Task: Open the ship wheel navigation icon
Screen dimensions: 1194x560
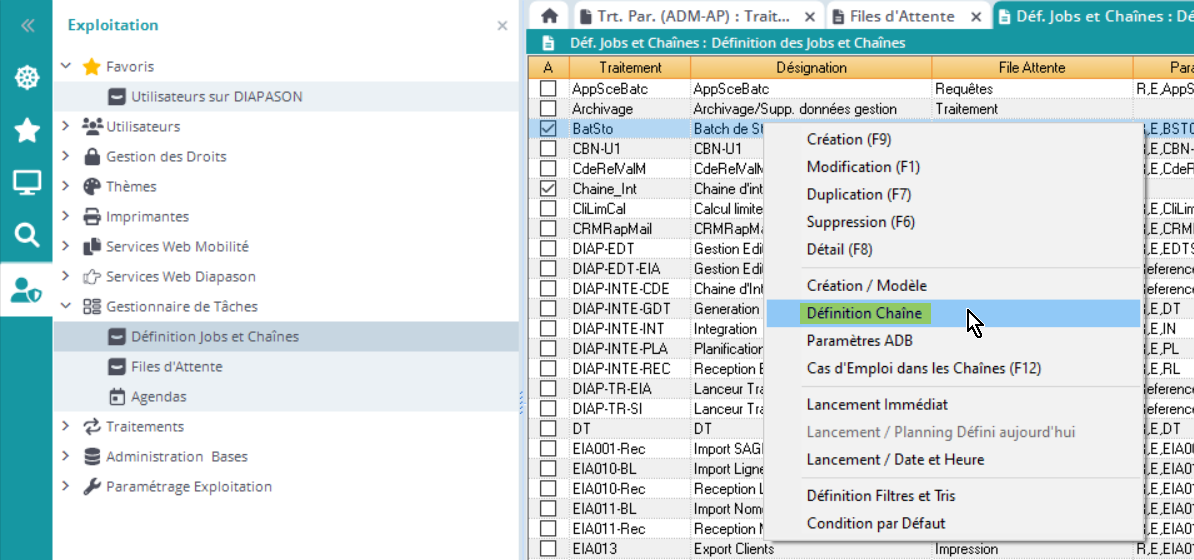Action: [x=26, y=77]
